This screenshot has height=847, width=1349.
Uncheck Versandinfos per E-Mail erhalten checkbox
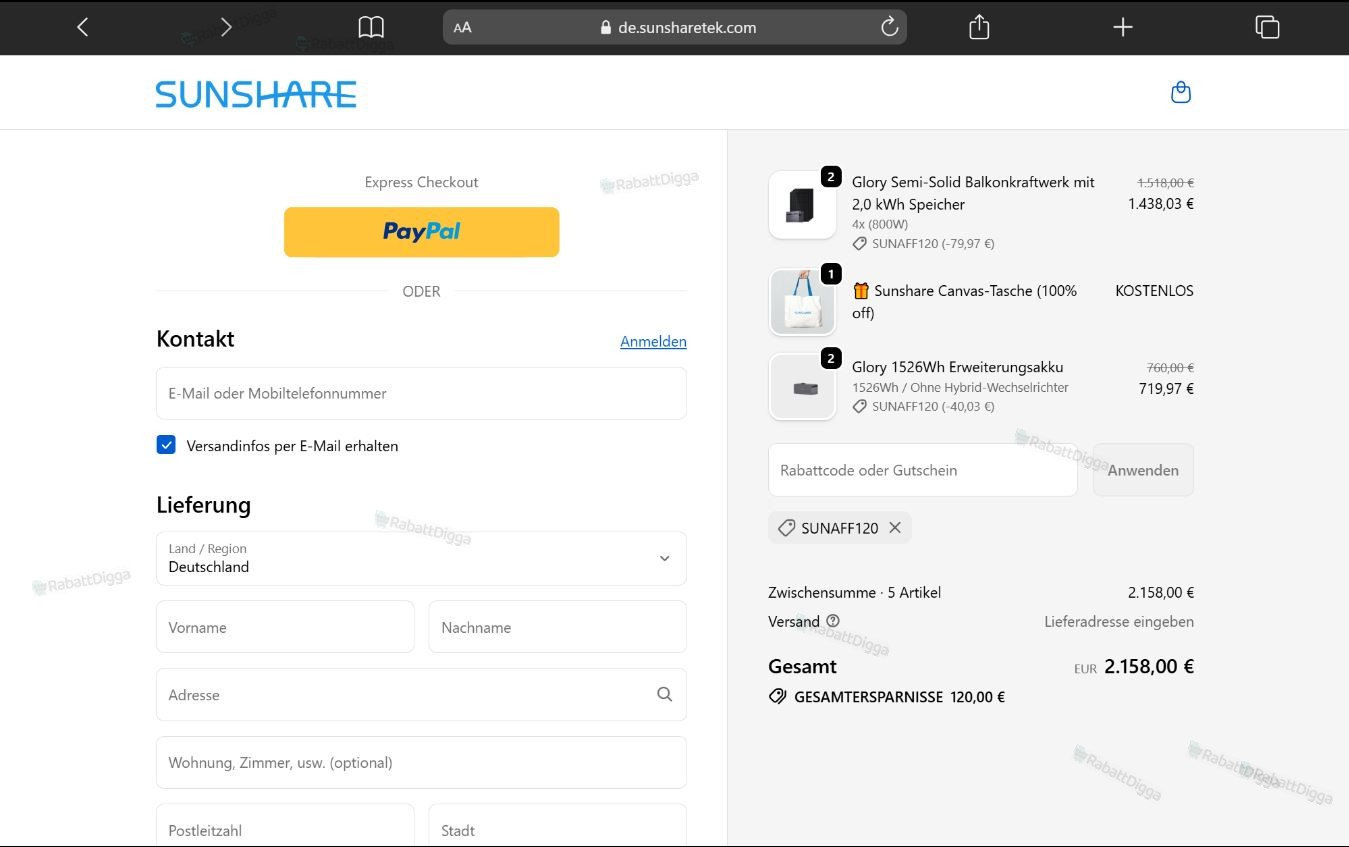[x=166, y=445]
